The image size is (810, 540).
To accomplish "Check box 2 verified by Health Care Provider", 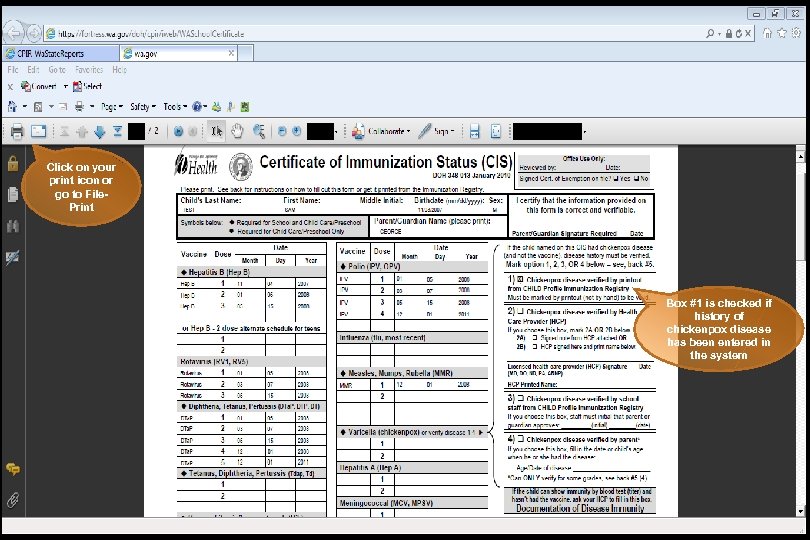I will click(520, 312).
